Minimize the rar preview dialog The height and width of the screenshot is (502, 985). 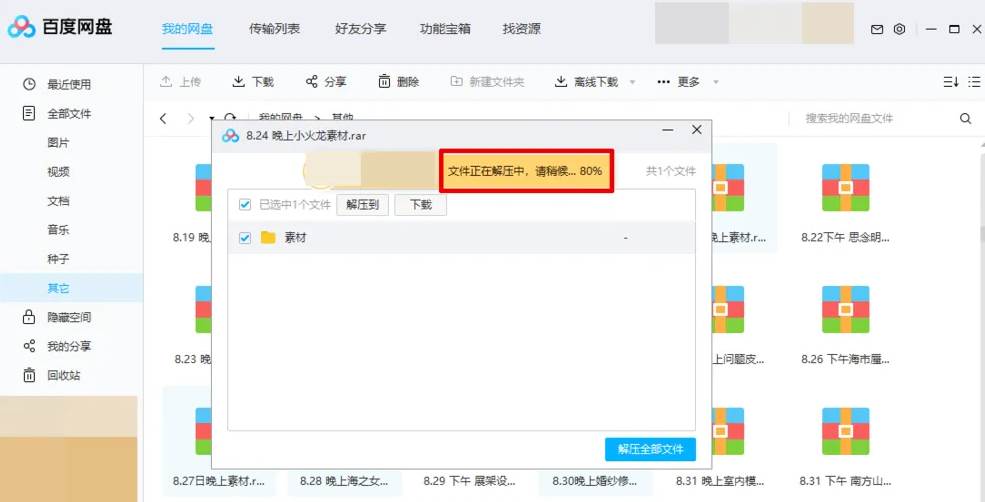[x=668, y=130]
